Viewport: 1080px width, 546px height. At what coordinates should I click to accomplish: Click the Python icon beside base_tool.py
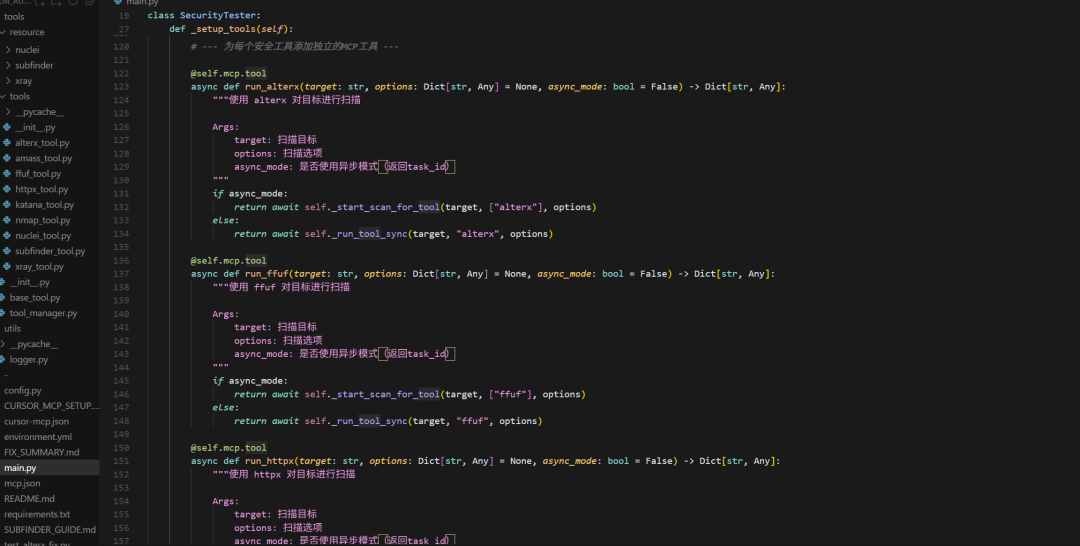point(3,297)
